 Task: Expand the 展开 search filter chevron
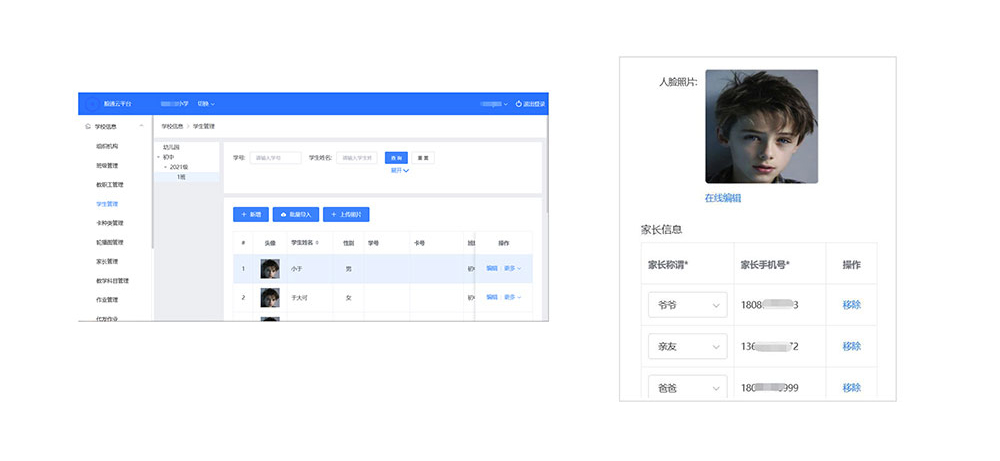click(x=405, y=171)
